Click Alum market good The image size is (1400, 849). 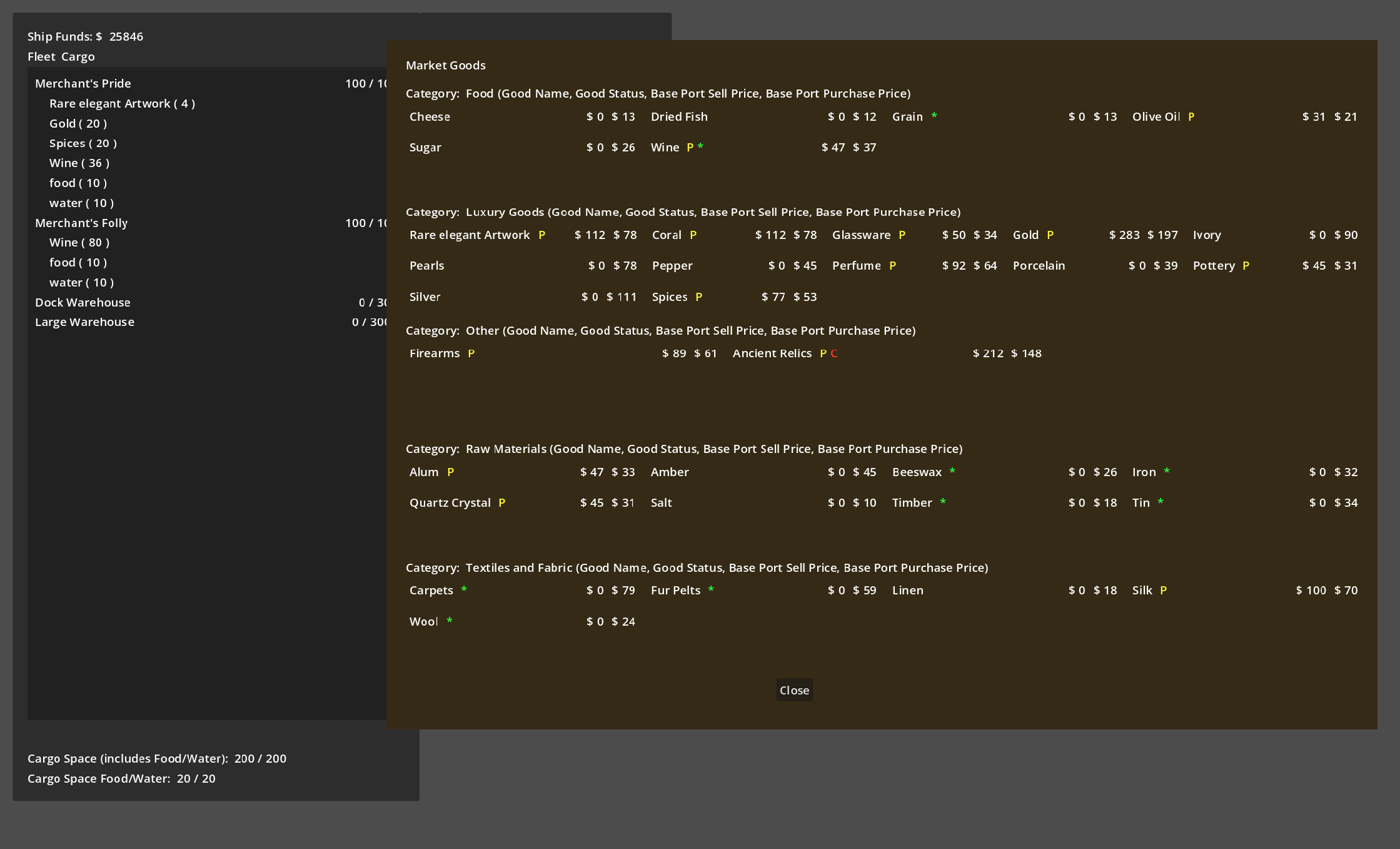pos(424,472)
